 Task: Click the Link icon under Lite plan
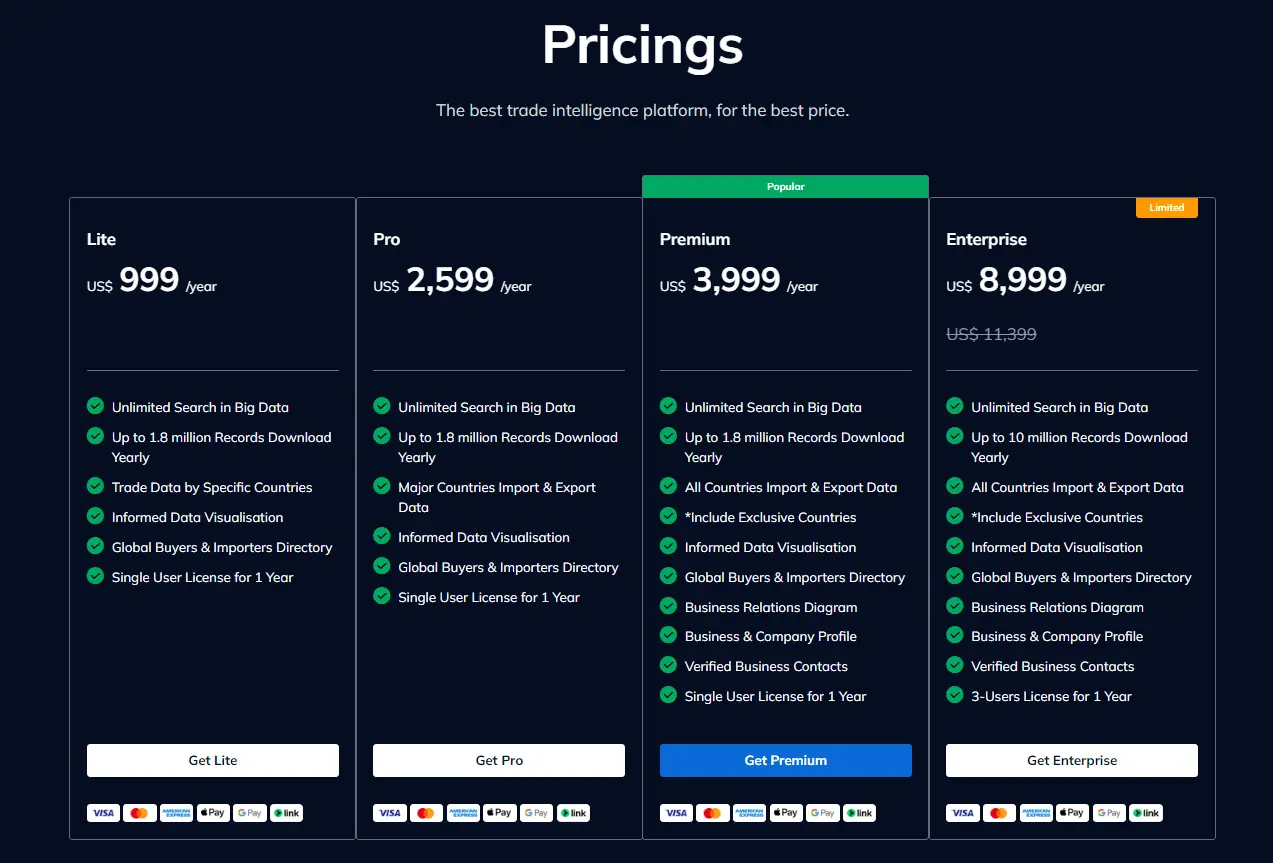pyautogui.click(x=286, y=813)
